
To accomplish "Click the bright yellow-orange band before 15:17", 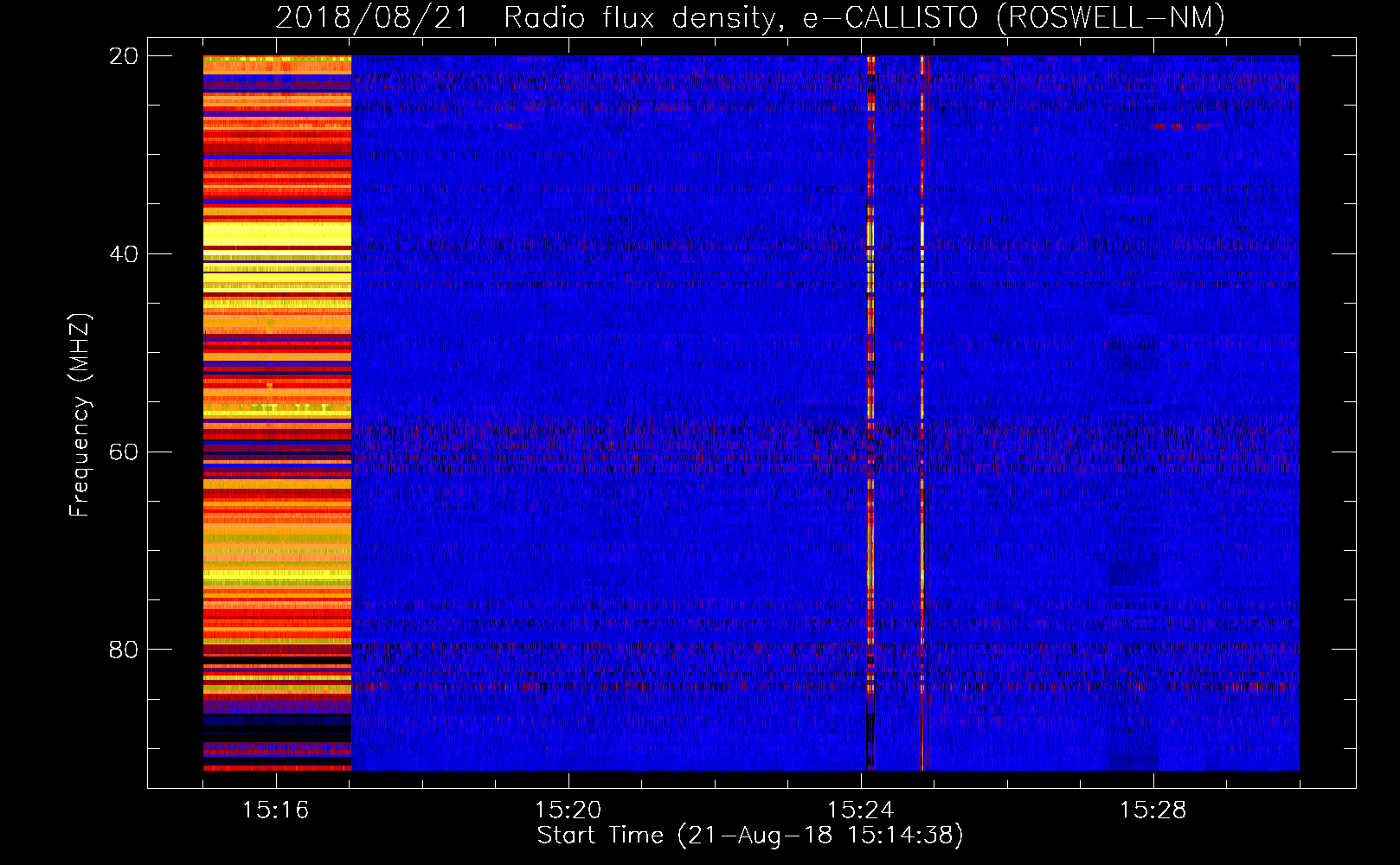I will pos(278,413).
